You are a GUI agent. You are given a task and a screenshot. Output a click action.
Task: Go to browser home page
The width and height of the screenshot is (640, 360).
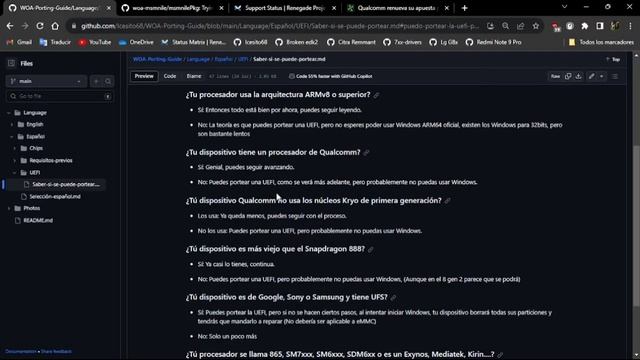tap(55, 26)
